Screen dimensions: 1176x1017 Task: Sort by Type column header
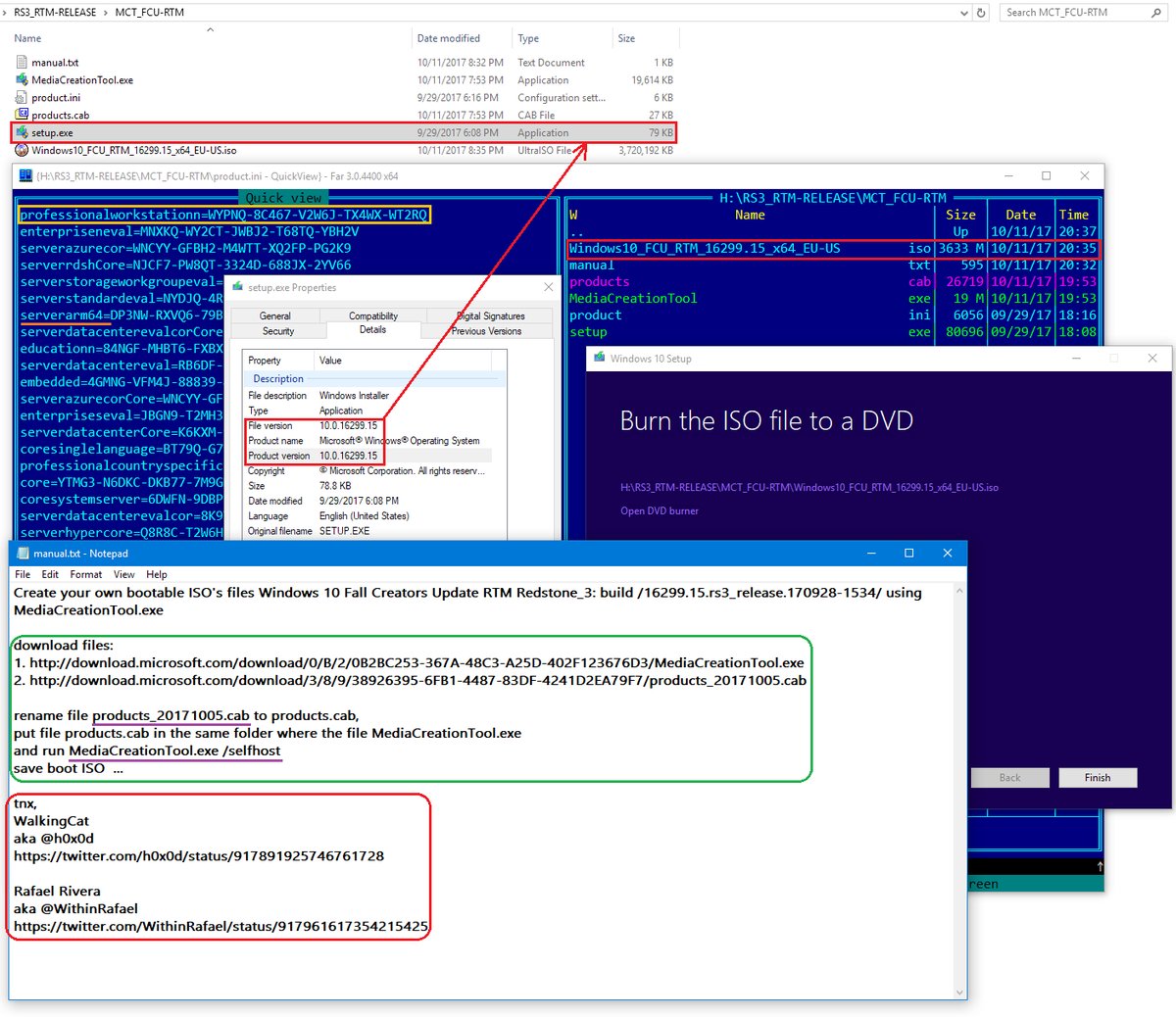pyautogui.click(x=528, y=39)
